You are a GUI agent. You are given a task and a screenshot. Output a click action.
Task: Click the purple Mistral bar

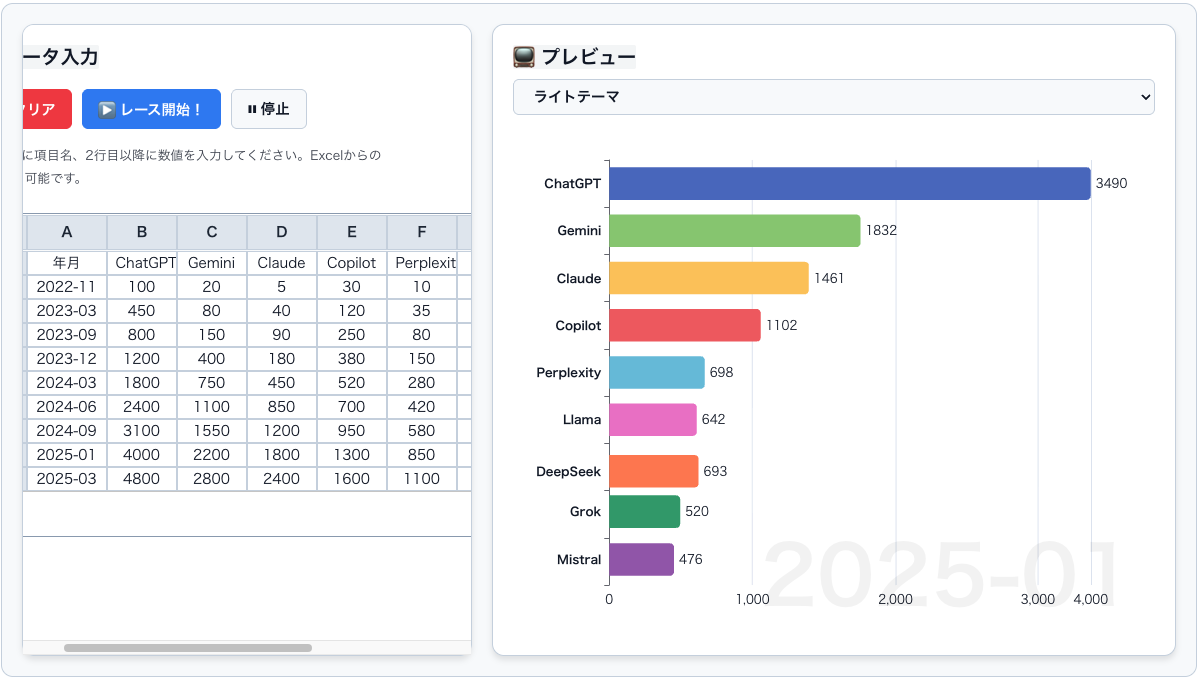[x=641, y=560]
